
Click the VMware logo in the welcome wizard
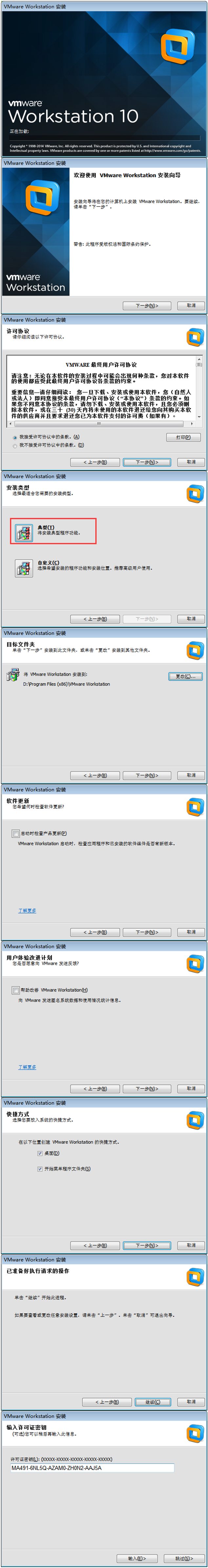[42, 198]
